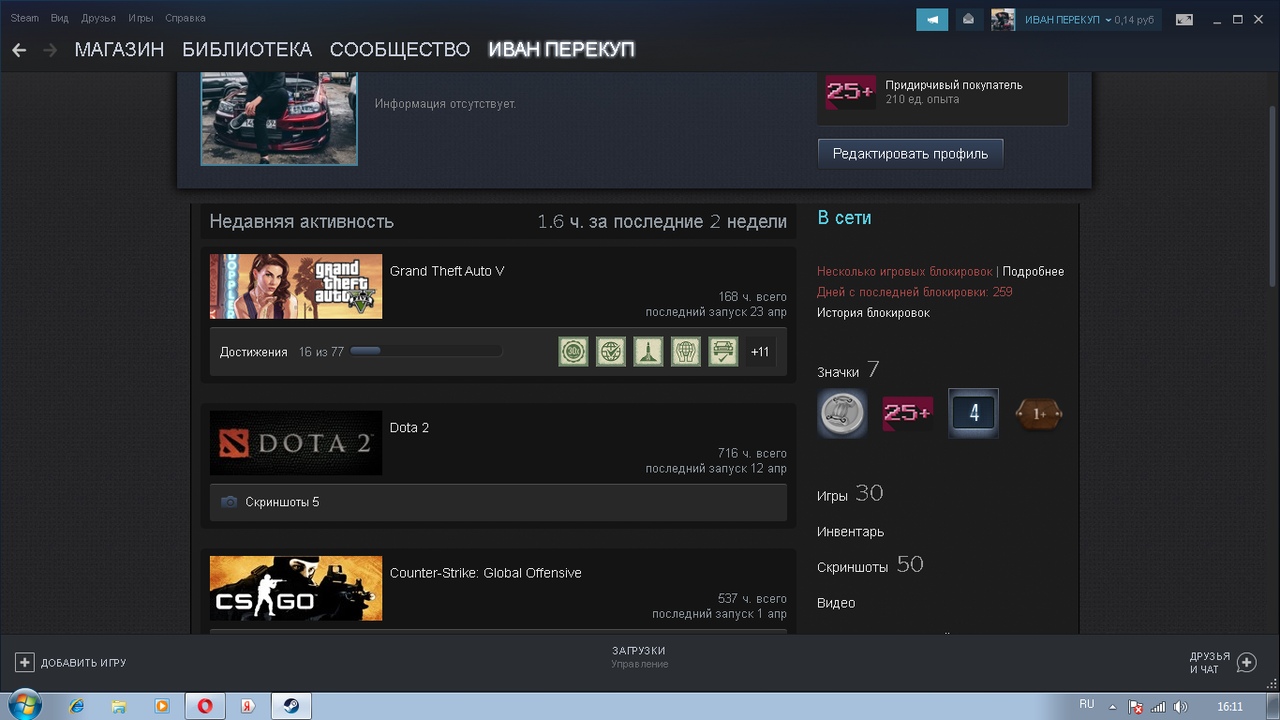Image resolution: width=1280 pixels, height=720 pixels.
Task: Open the profile avatar picture
Action: [279, 118]
